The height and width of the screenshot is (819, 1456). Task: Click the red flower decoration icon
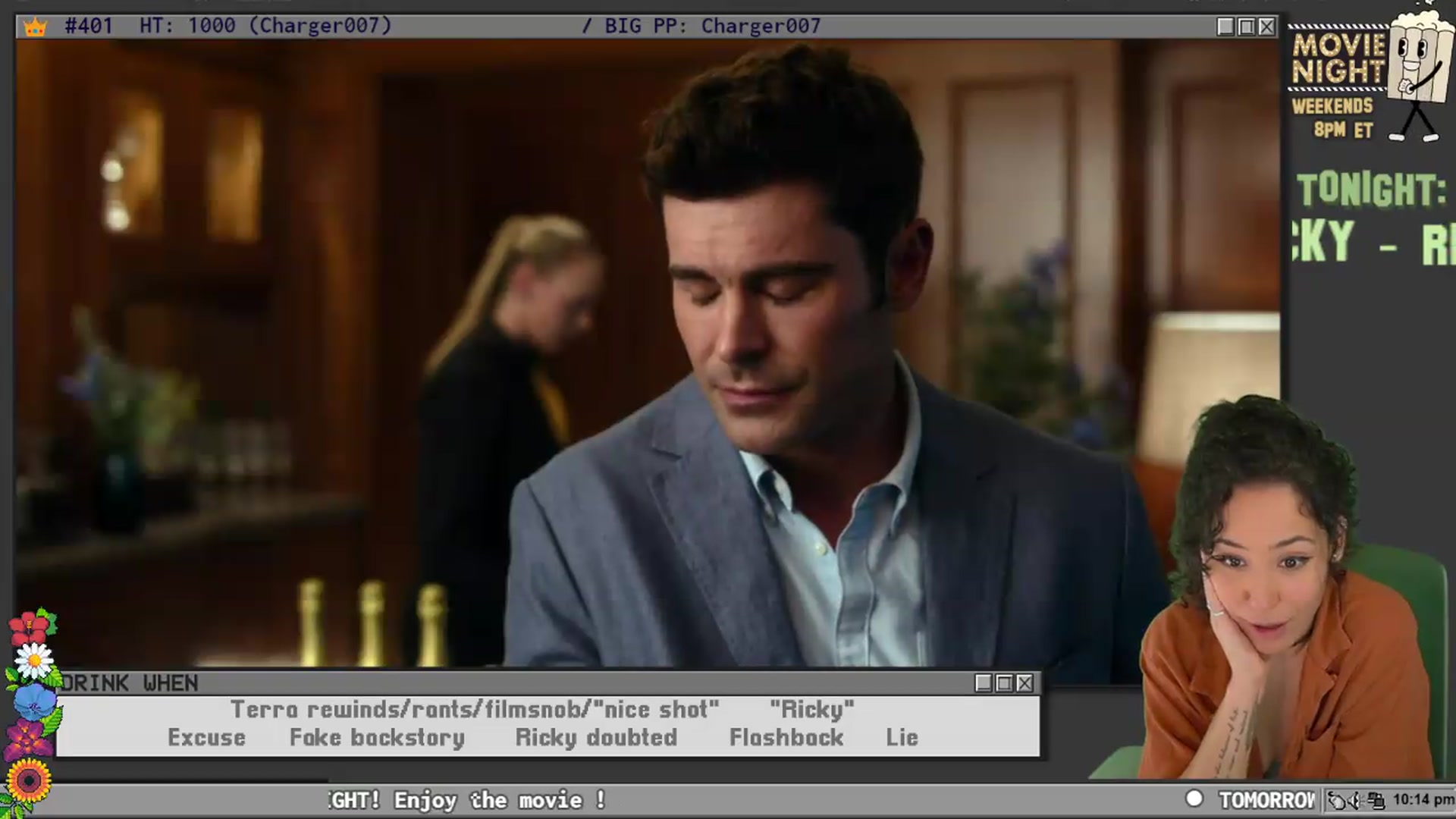tap(30, 626)
